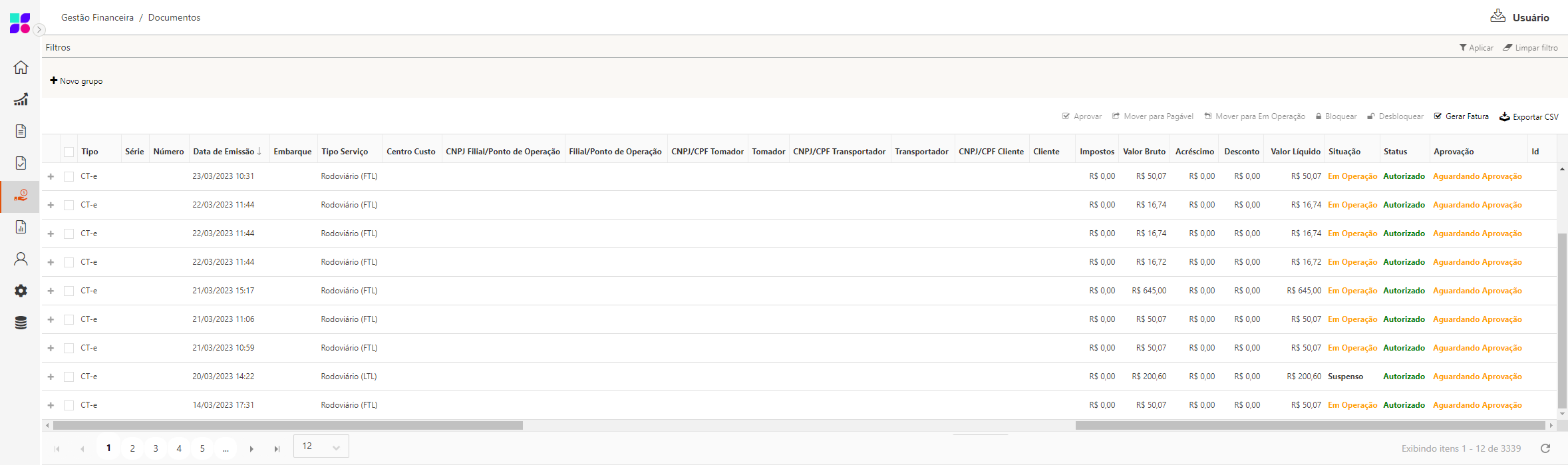Select the checkbox for 20/03/2023 14:22 row
Viewport: 1568px width, 465px height.
[69, 377]
